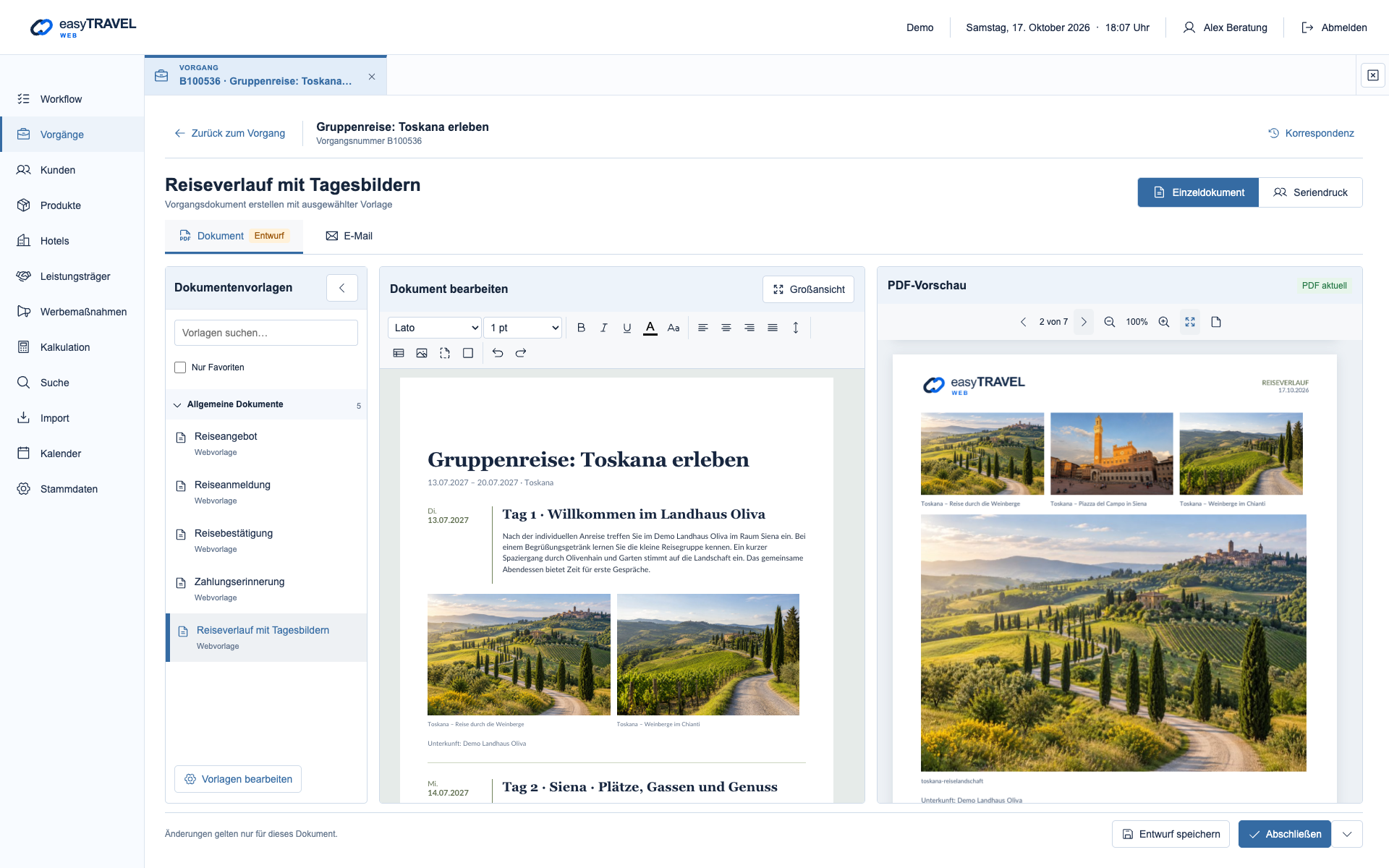The image size is (1389, 868).
Task: Switch PDF preview to single page view
Action: (x=1216, y=322)
